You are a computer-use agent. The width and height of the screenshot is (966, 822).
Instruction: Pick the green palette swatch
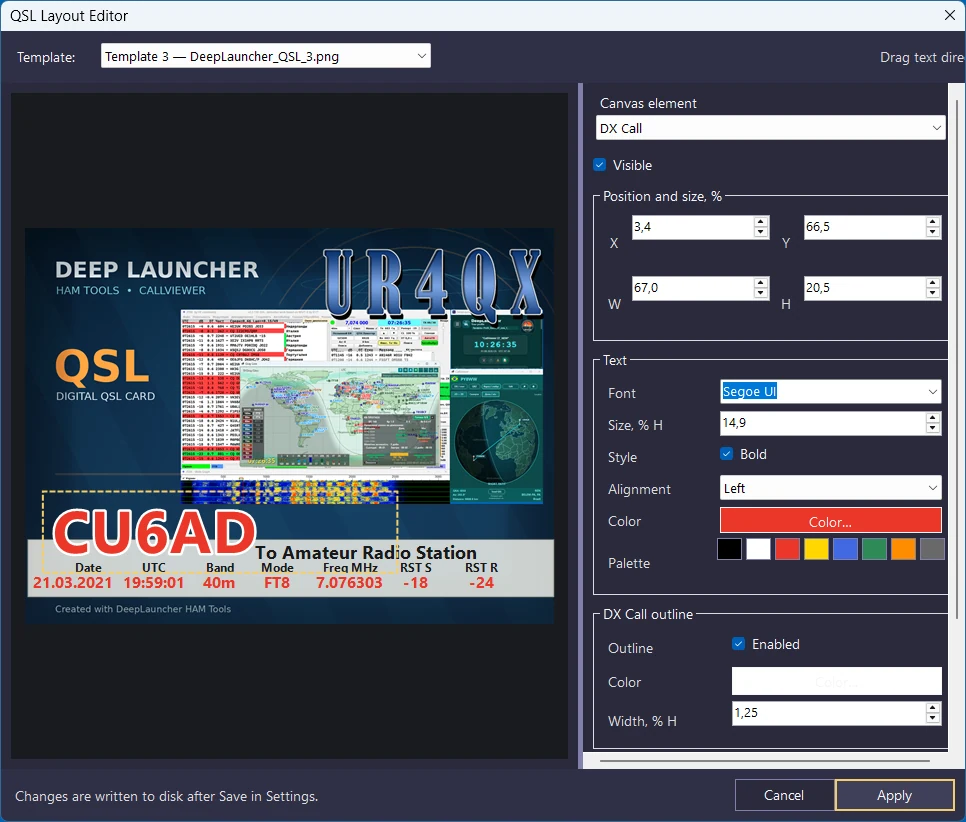874,548
